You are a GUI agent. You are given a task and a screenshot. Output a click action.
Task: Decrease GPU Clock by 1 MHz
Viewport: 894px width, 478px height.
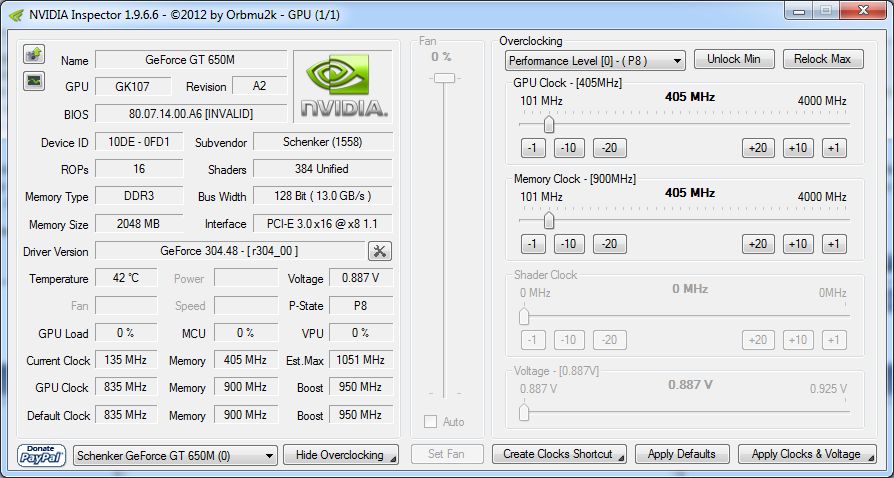[x=533, y=148]
